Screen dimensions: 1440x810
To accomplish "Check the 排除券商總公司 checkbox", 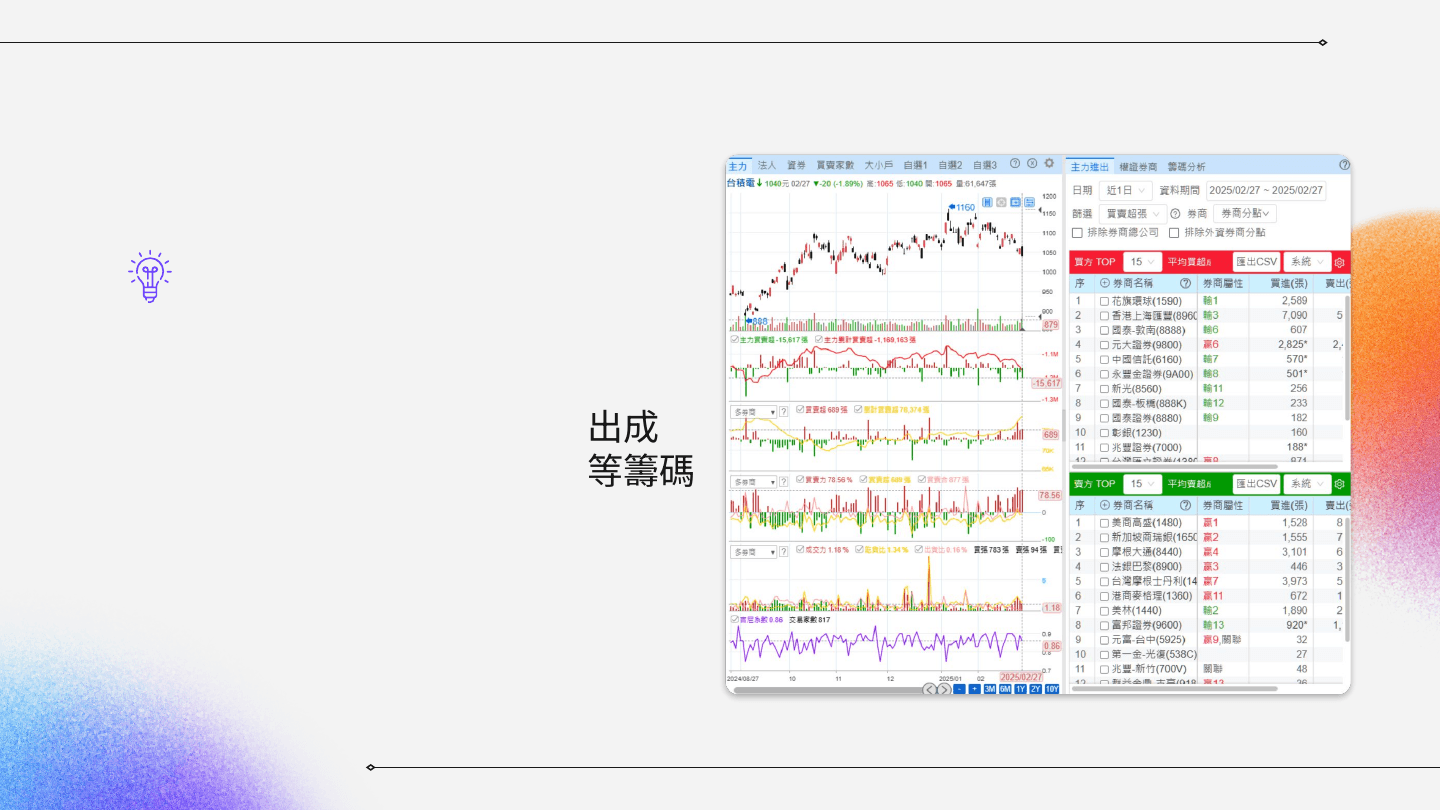I will pyautogui.click(x=1078, y=233).
